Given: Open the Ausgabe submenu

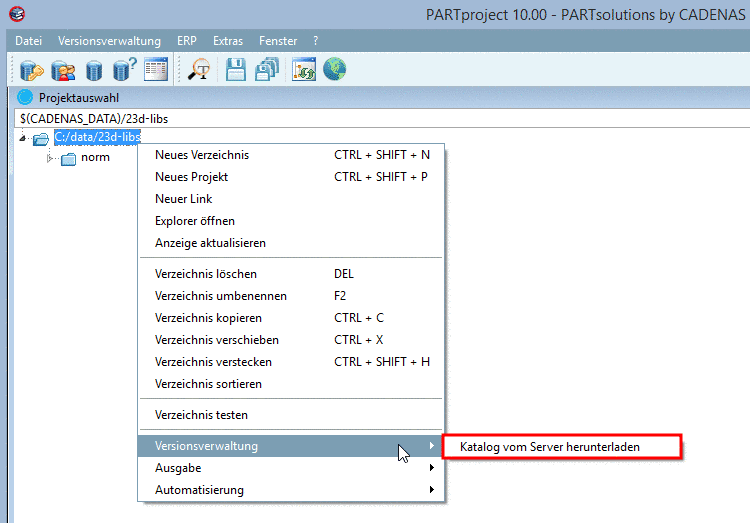Looking at the screenshot, I should click(291, 468).
